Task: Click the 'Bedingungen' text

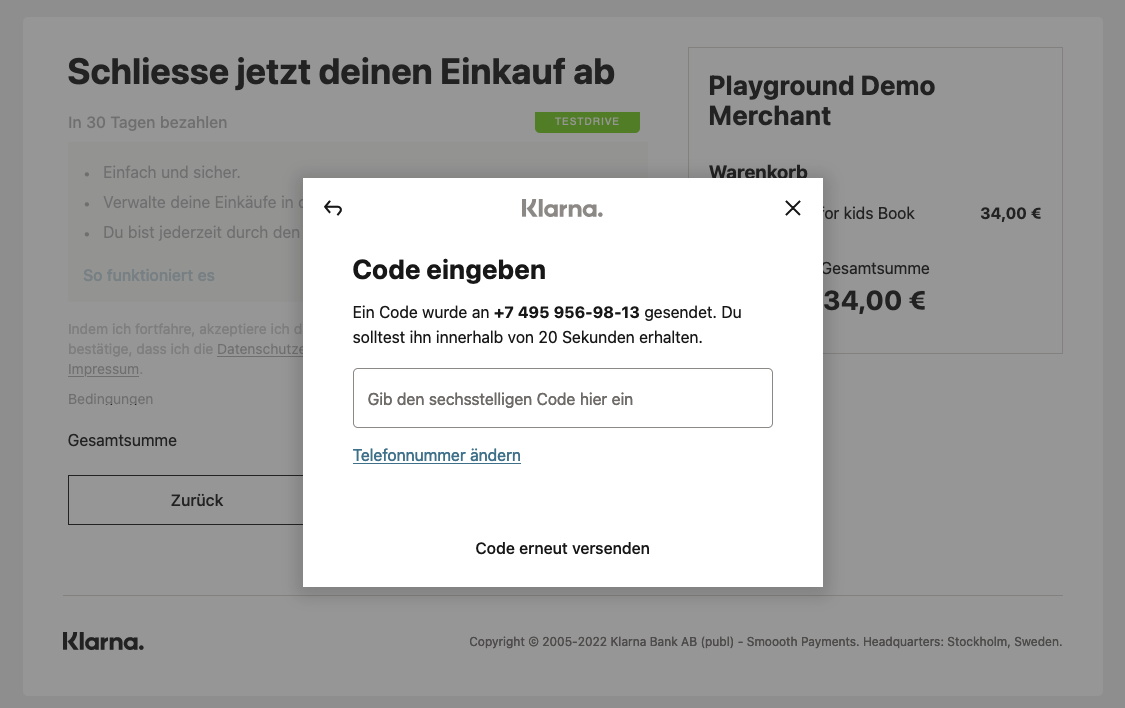Action: [x=110, y=400]
